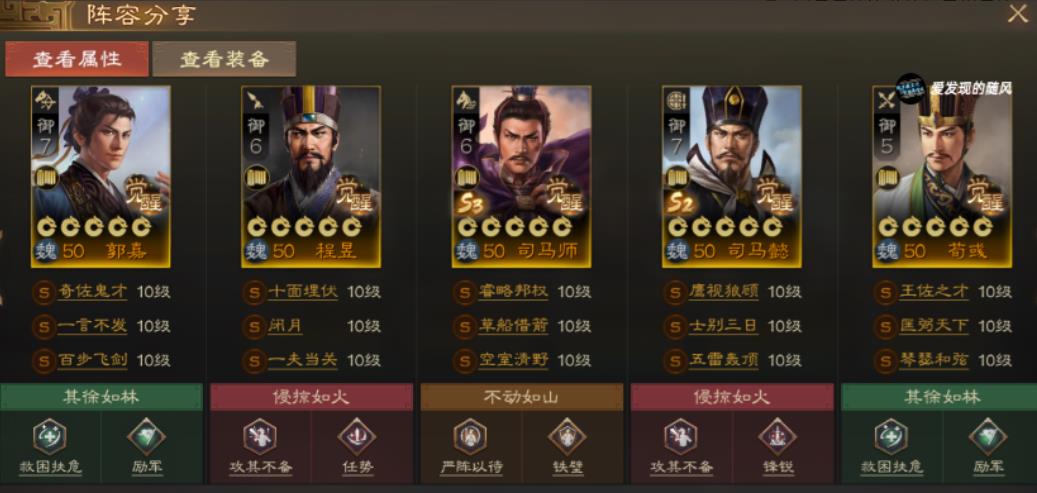Close the 阵容分享 panel

pos(1017,14)
